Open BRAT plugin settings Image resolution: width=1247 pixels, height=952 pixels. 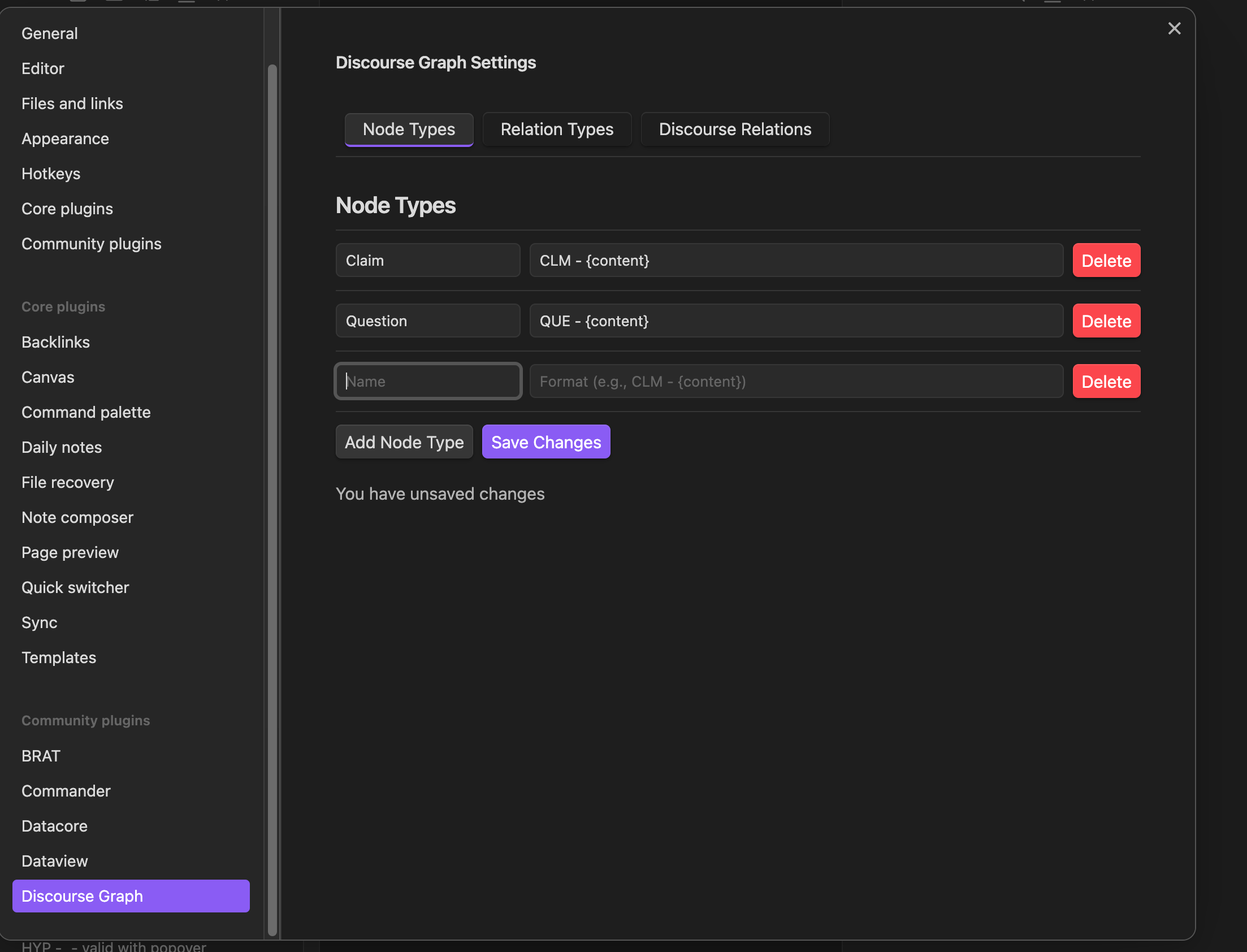pos(41,755)
